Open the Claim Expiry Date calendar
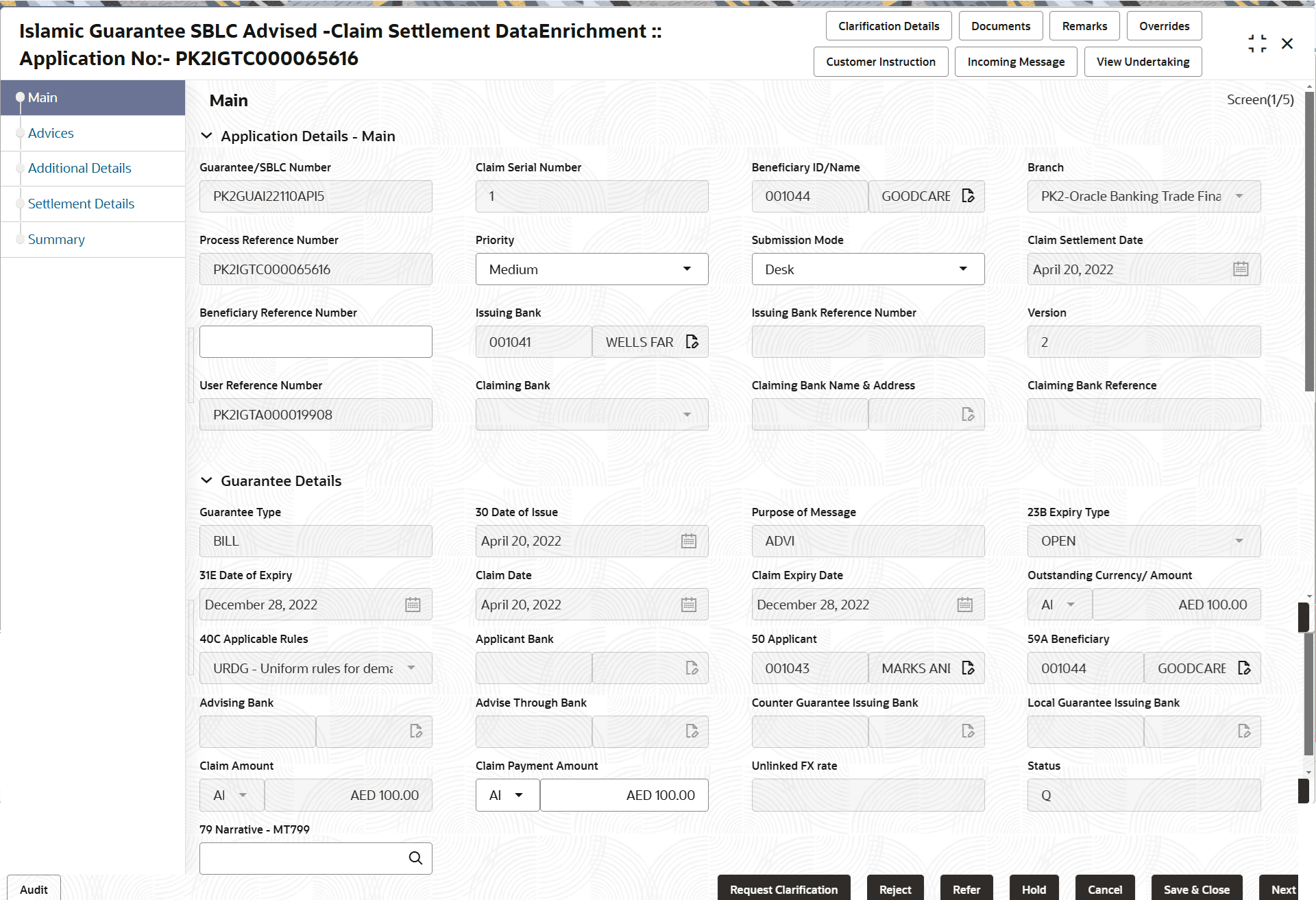 (965, 605)
